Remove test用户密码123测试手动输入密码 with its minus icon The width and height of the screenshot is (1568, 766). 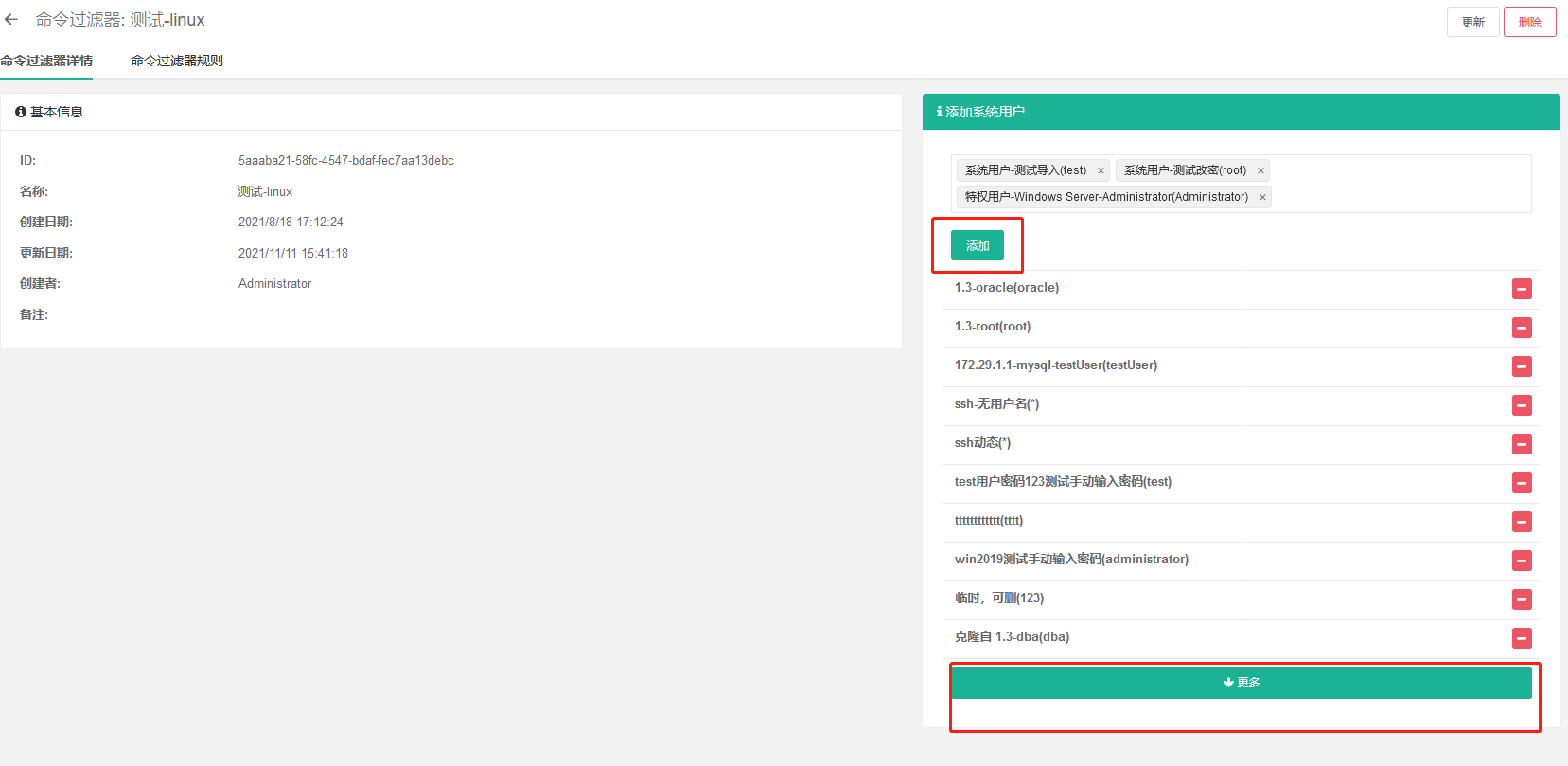tap(1522, 483)
